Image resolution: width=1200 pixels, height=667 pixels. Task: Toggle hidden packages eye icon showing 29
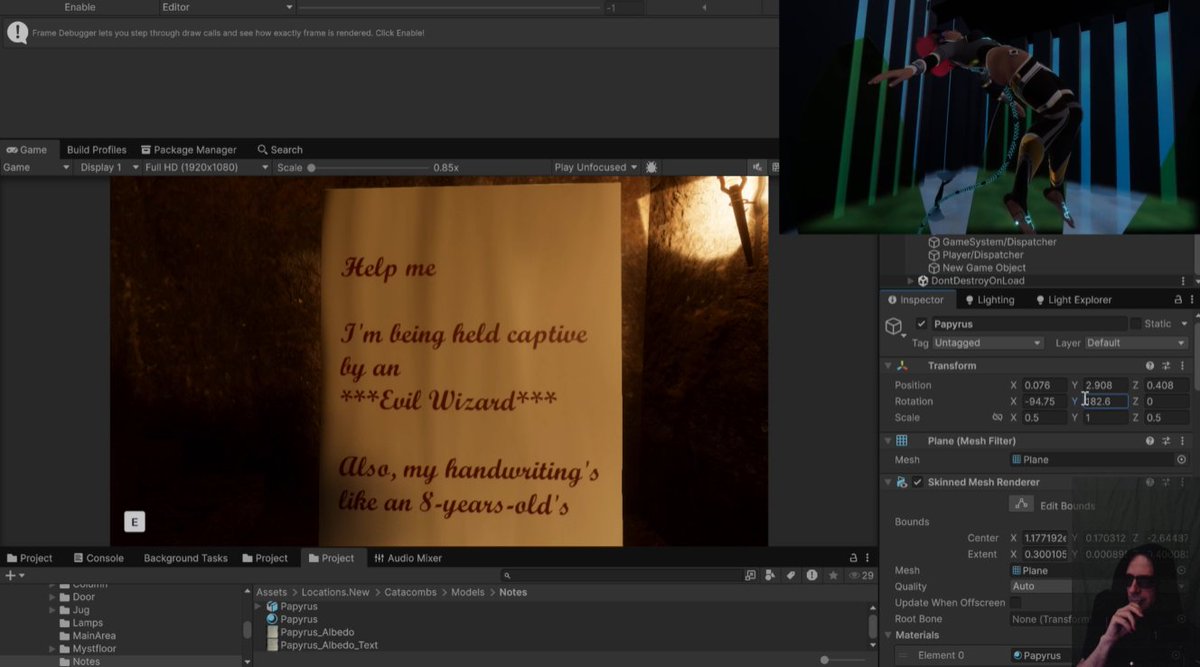[861, 575]
